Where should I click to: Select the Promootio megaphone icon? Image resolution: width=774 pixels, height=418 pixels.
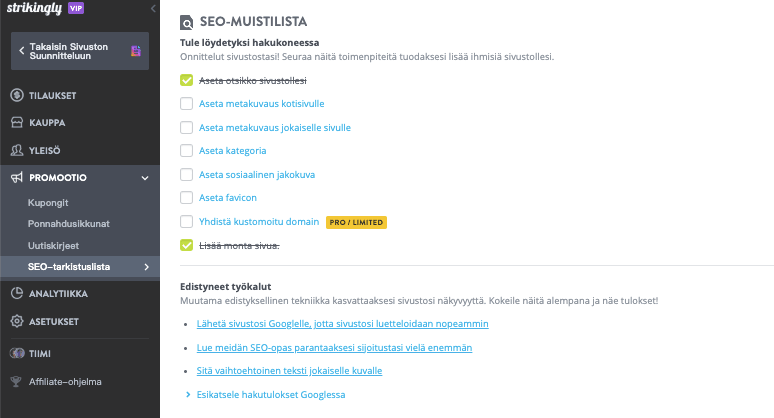(x=16, y=178)
